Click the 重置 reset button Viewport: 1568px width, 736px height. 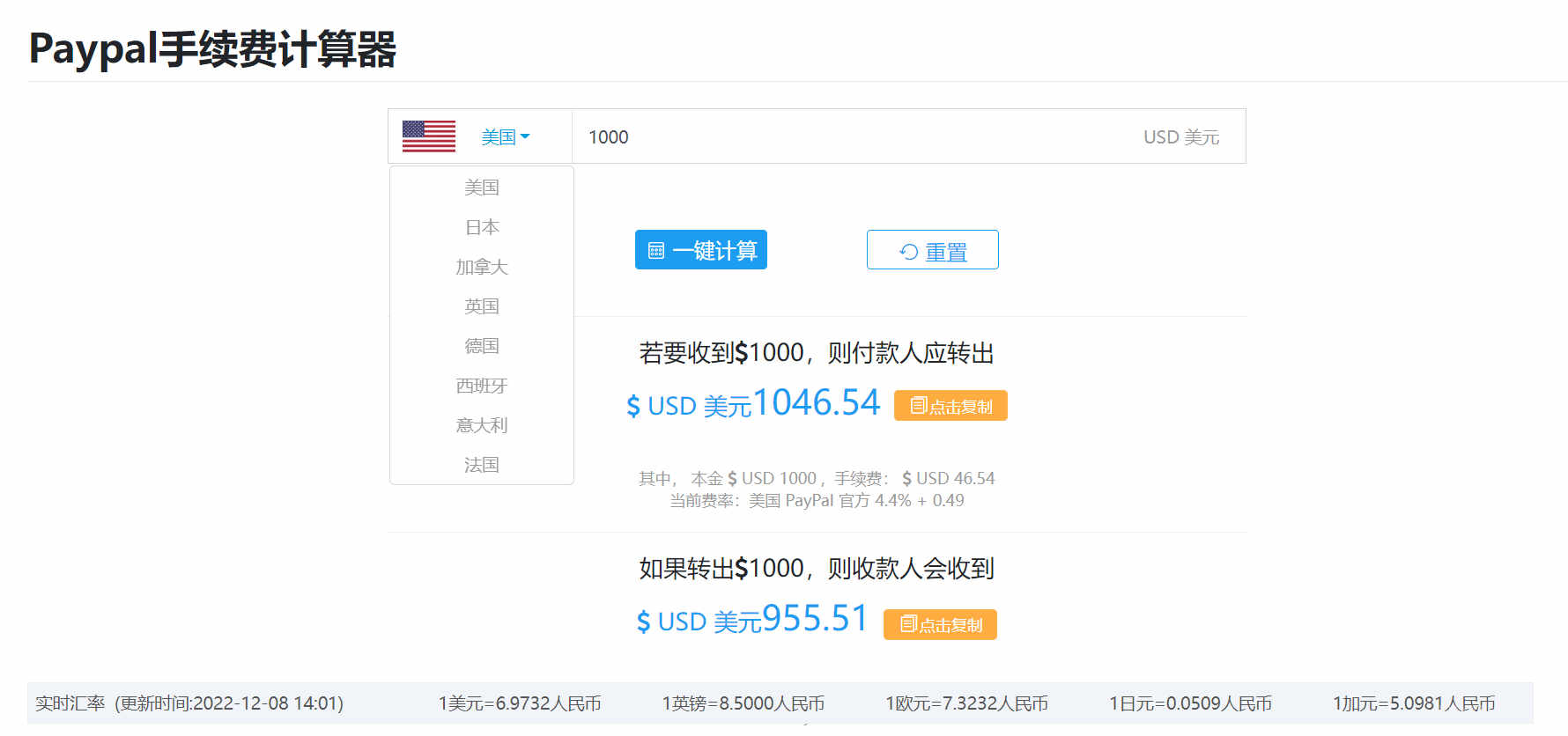coord(933,250)
